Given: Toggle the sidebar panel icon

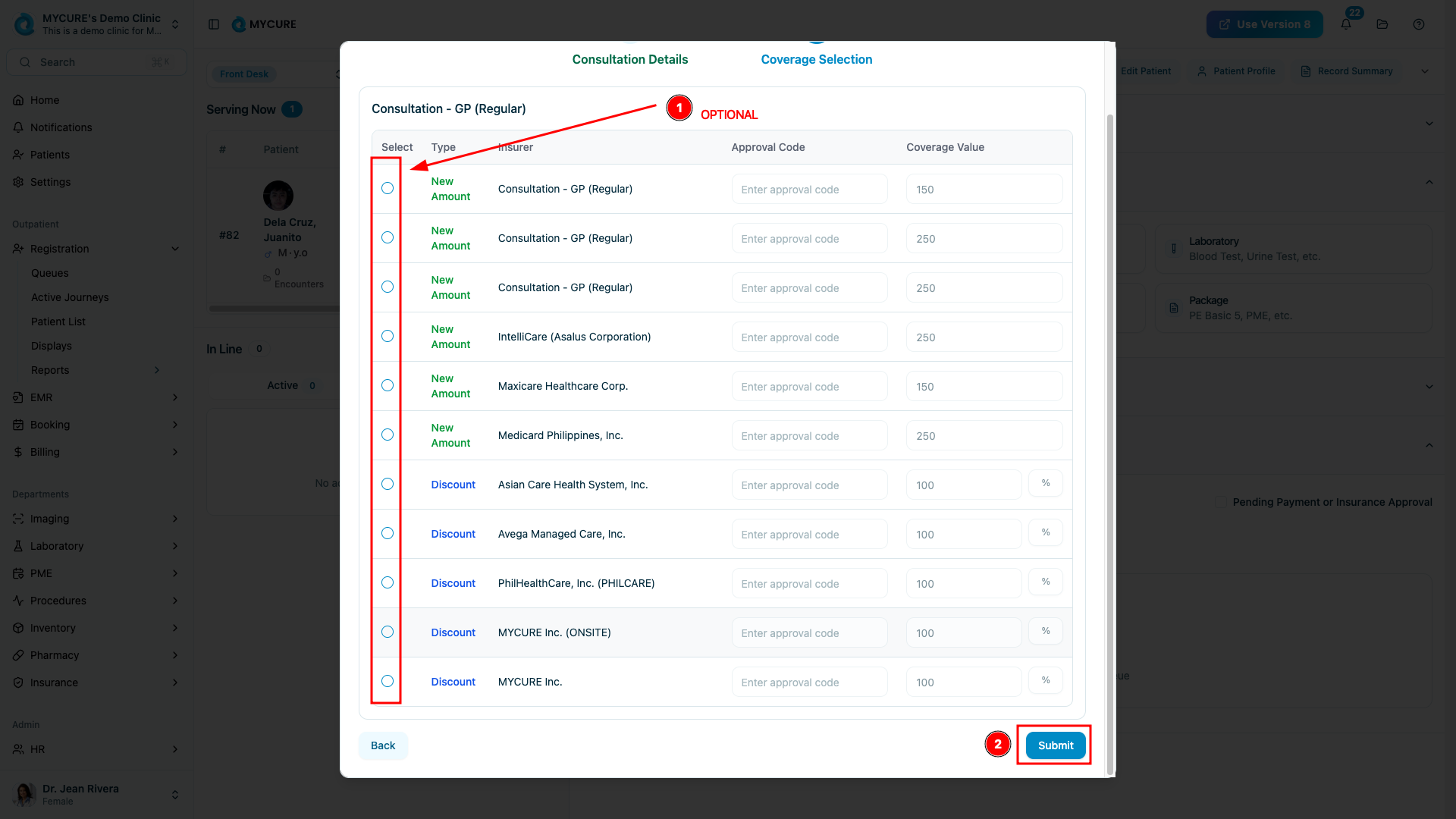Looking at the screenshot, I should pos(214,24).
